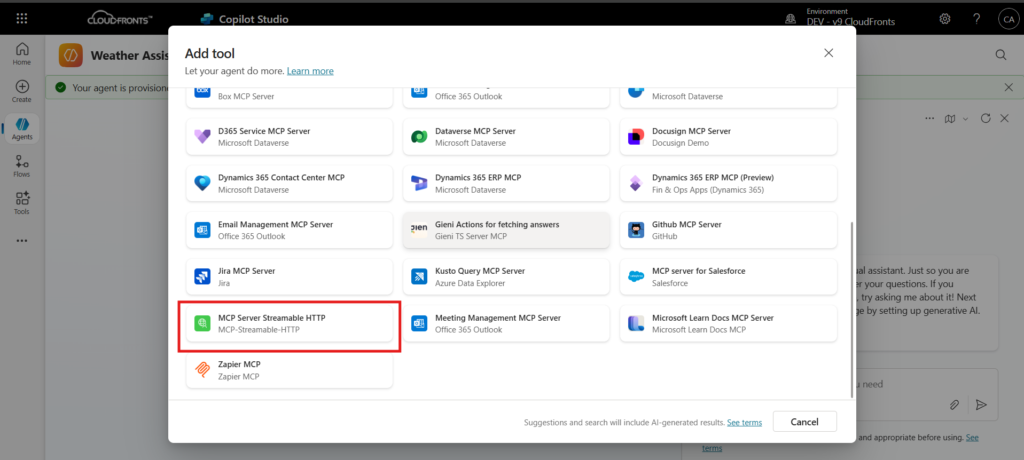Viewport: 1024px width, 460px height.
Task: Click the Jira logo icon
Action: pos(202,276)
